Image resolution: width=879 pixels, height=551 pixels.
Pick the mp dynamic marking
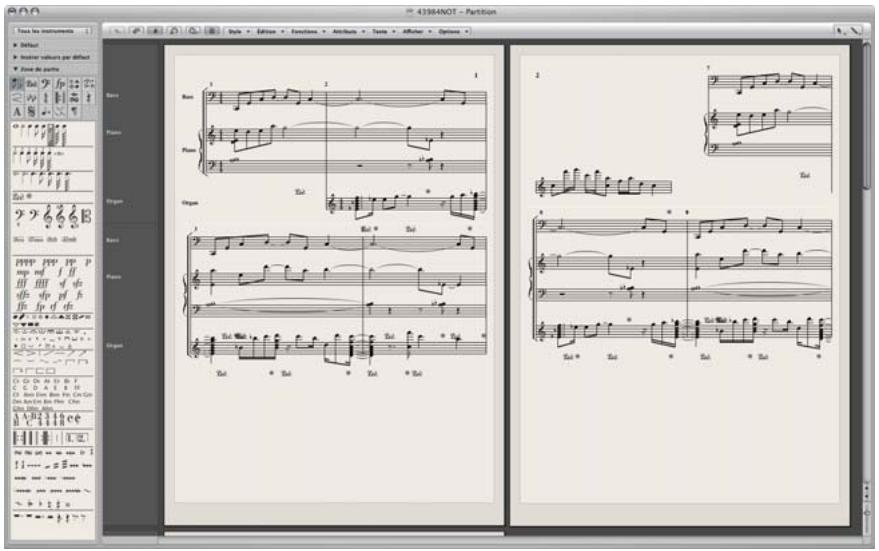click(x=23, y=272)
